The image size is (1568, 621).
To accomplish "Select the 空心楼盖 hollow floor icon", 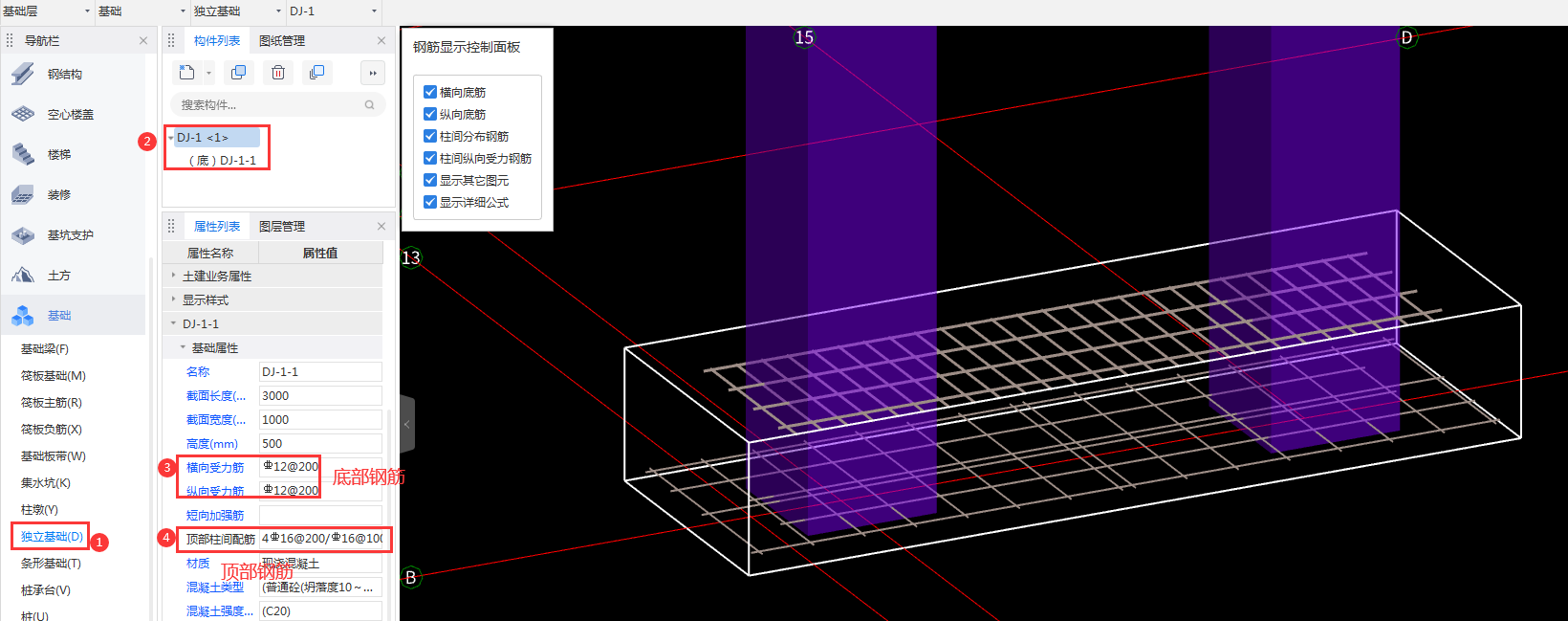I will tap(23, 114).
